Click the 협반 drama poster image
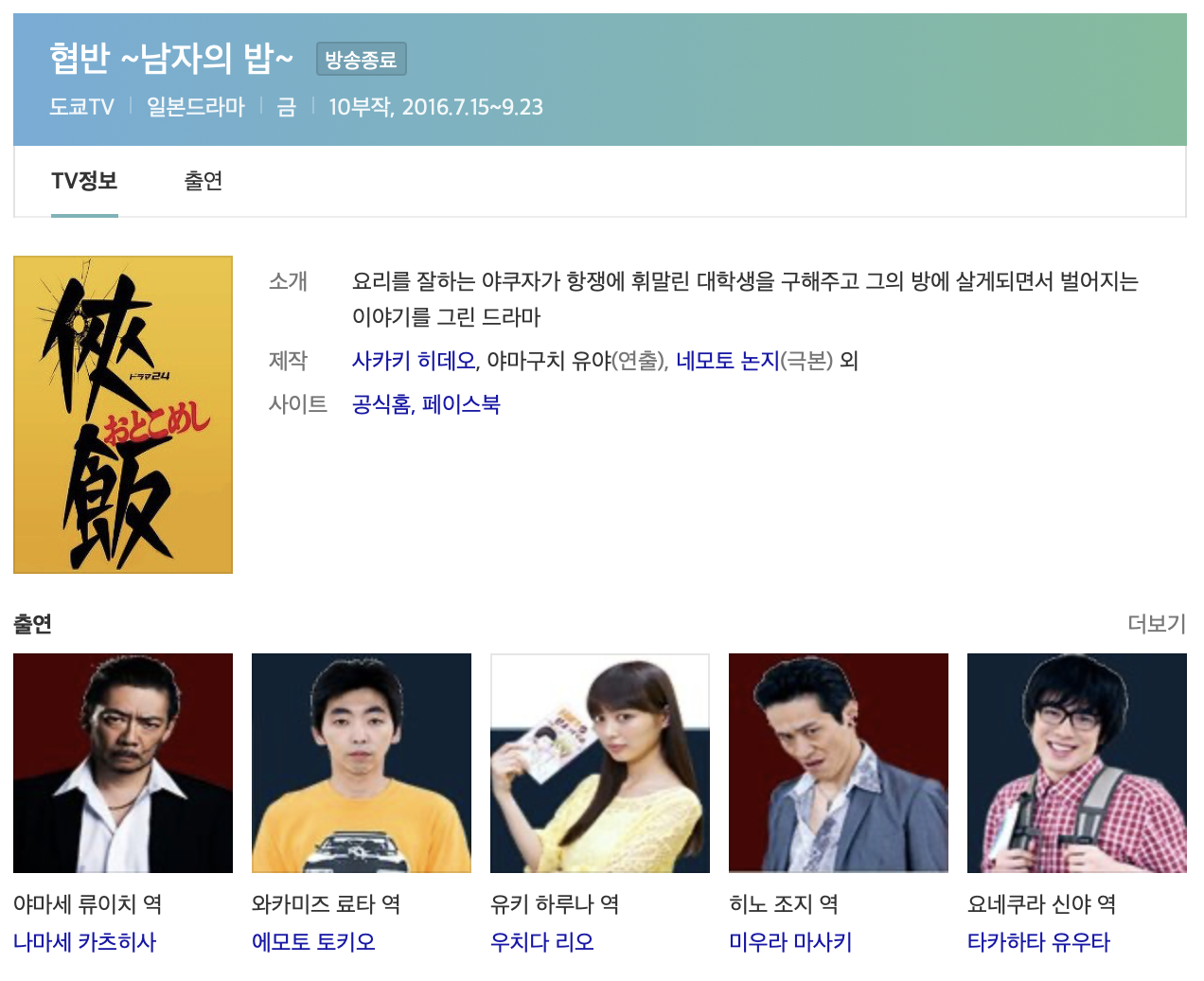The image size is (1204, 981). (x=123, y=415)
